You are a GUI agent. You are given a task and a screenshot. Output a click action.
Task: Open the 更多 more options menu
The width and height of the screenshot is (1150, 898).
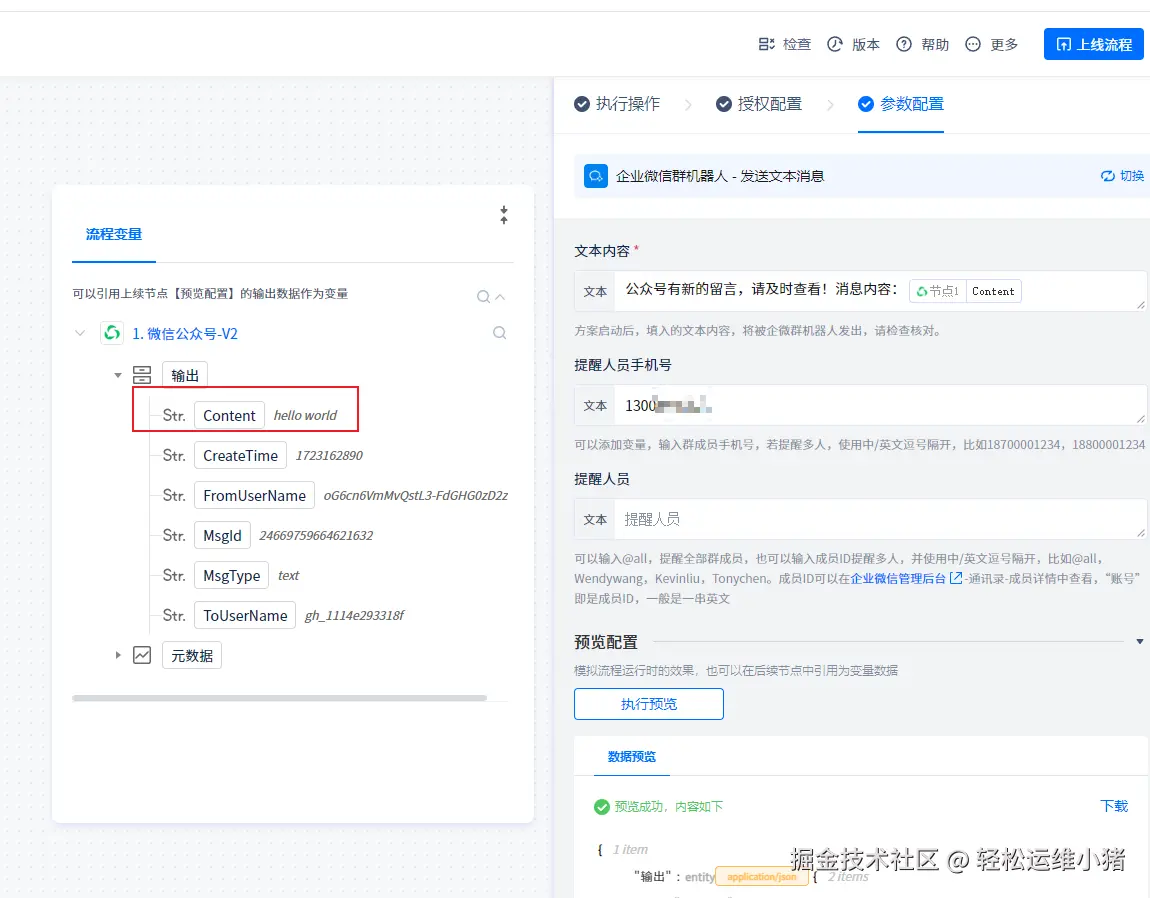pyautogui.click(x=992, y=44)
